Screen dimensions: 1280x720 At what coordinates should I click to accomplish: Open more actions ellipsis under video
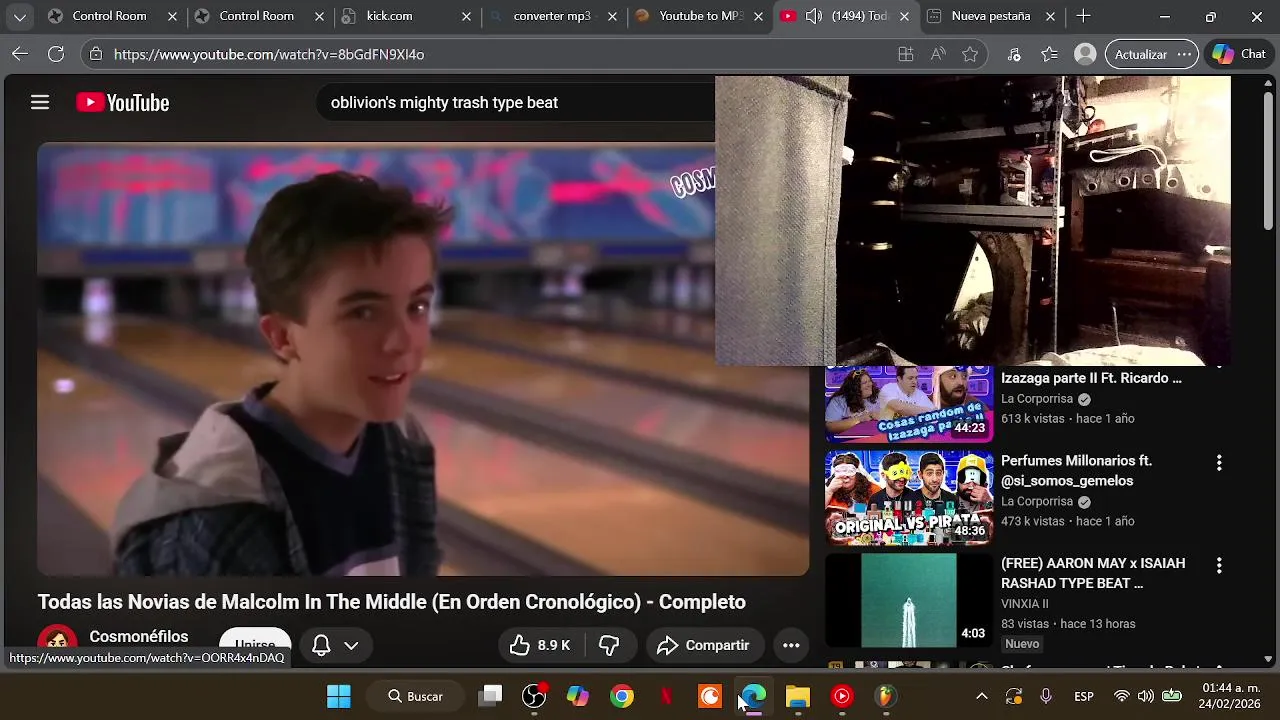791,646
